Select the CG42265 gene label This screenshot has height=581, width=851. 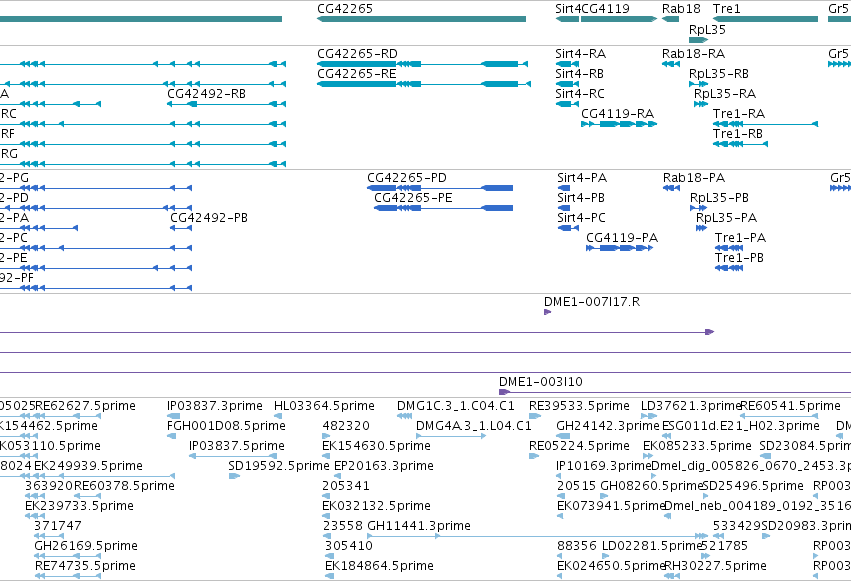pyautogui.click(x=345, y=9)
